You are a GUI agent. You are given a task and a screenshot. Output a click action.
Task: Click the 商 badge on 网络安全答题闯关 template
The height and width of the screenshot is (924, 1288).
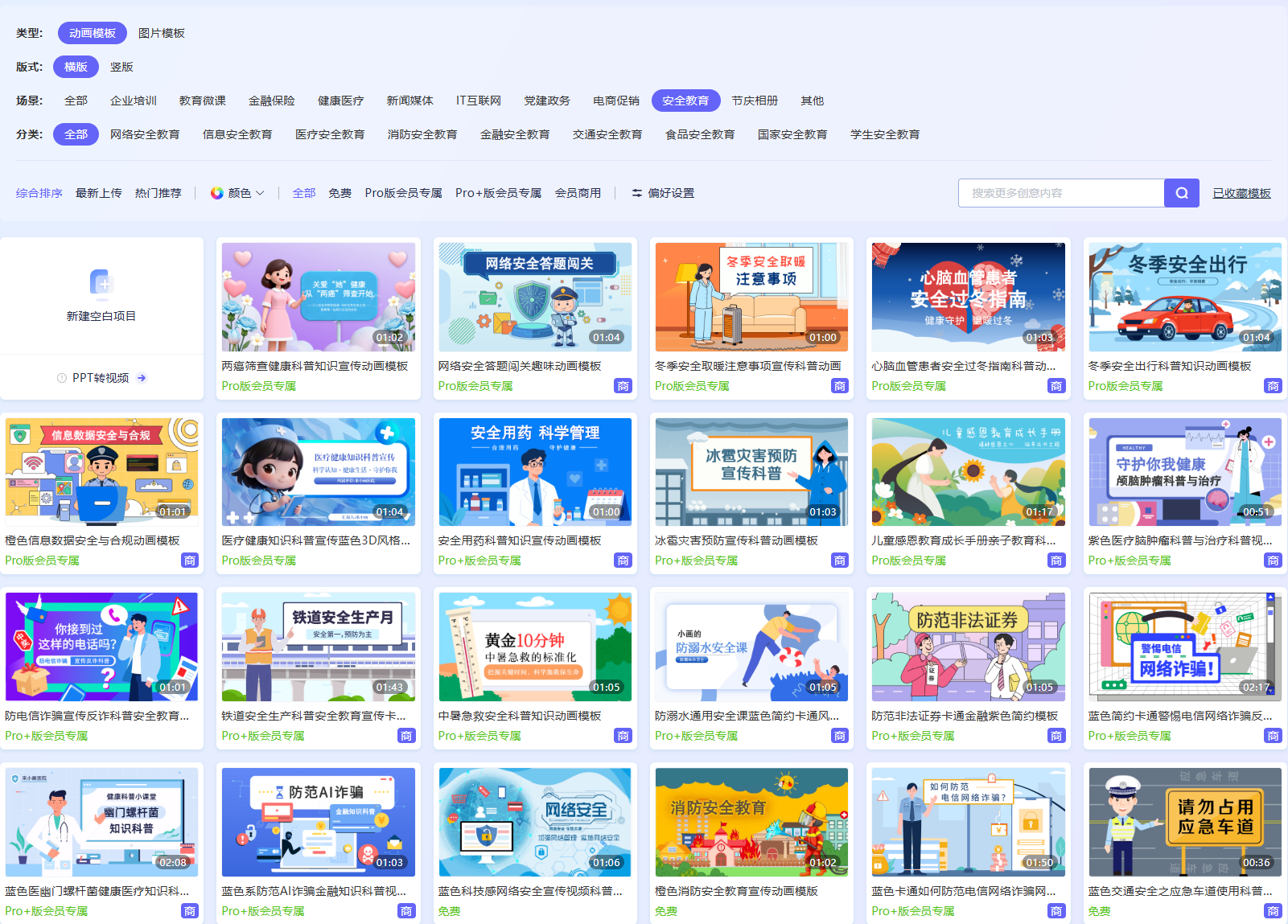coord(623,385)
